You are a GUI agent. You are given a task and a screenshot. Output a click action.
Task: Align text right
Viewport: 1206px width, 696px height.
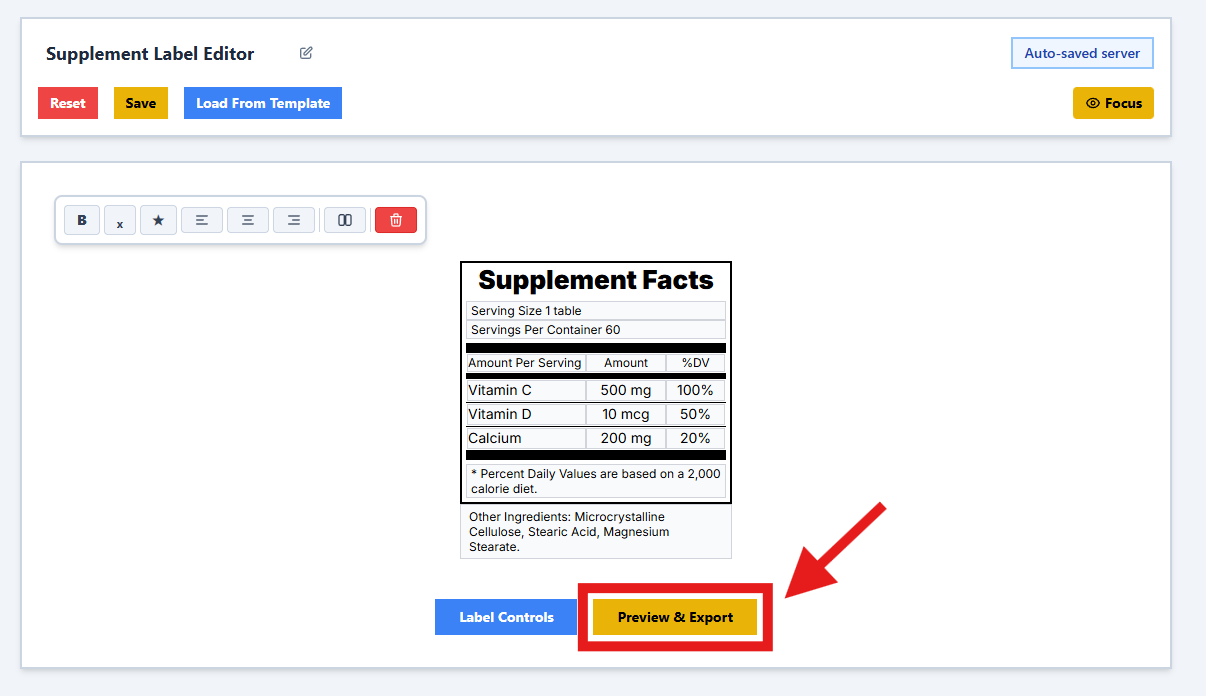[294, 220]
